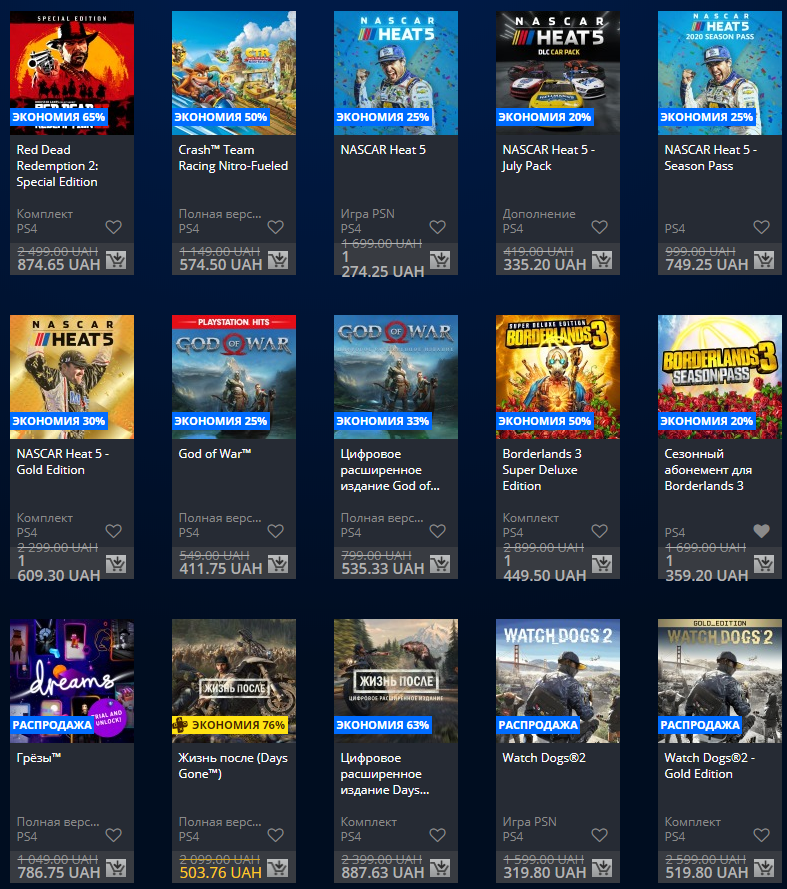This screenshot has height=889, width=787.
Task: Open Red Dead Redemption 2: Special Edition title
Action: [57, 166]
